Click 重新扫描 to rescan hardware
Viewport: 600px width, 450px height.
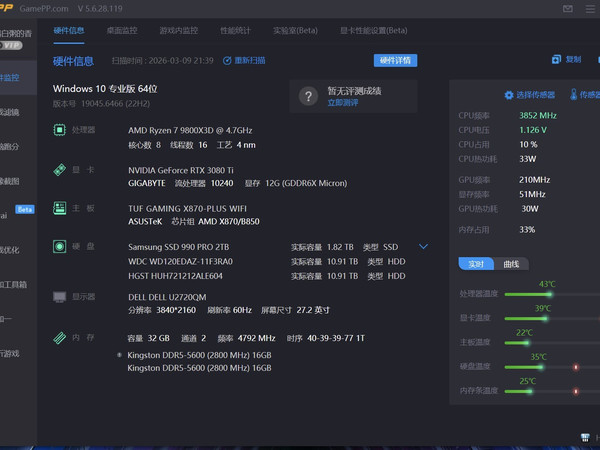click(x=244, y=60)
